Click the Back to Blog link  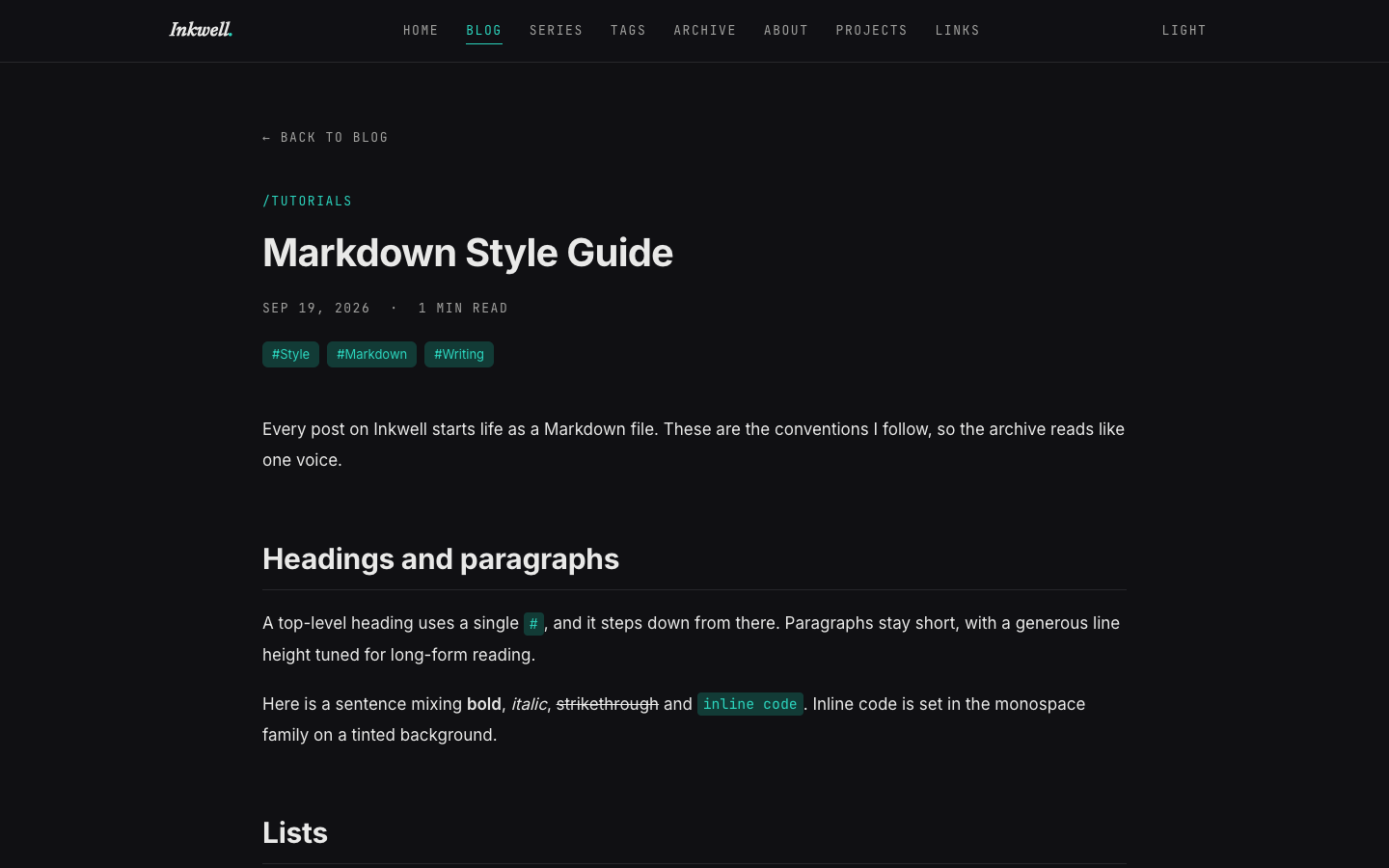(325, 138)
